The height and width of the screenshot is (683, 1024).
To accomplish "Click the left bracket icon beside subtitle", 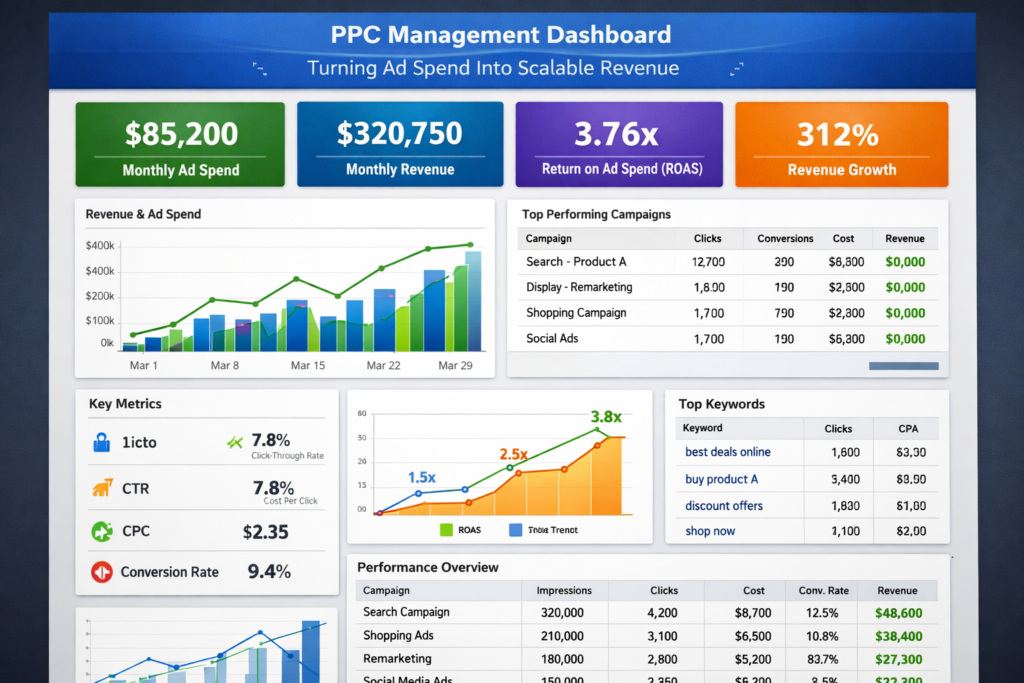I will click(260, 69).
